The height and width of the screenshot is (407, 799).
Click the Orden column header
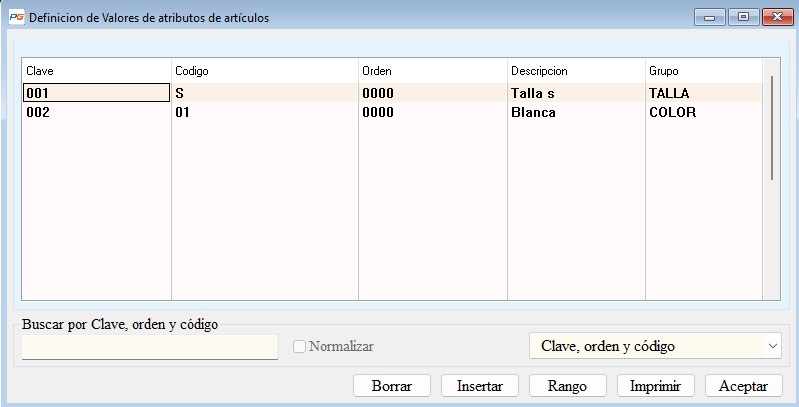[x=433, y=71]
